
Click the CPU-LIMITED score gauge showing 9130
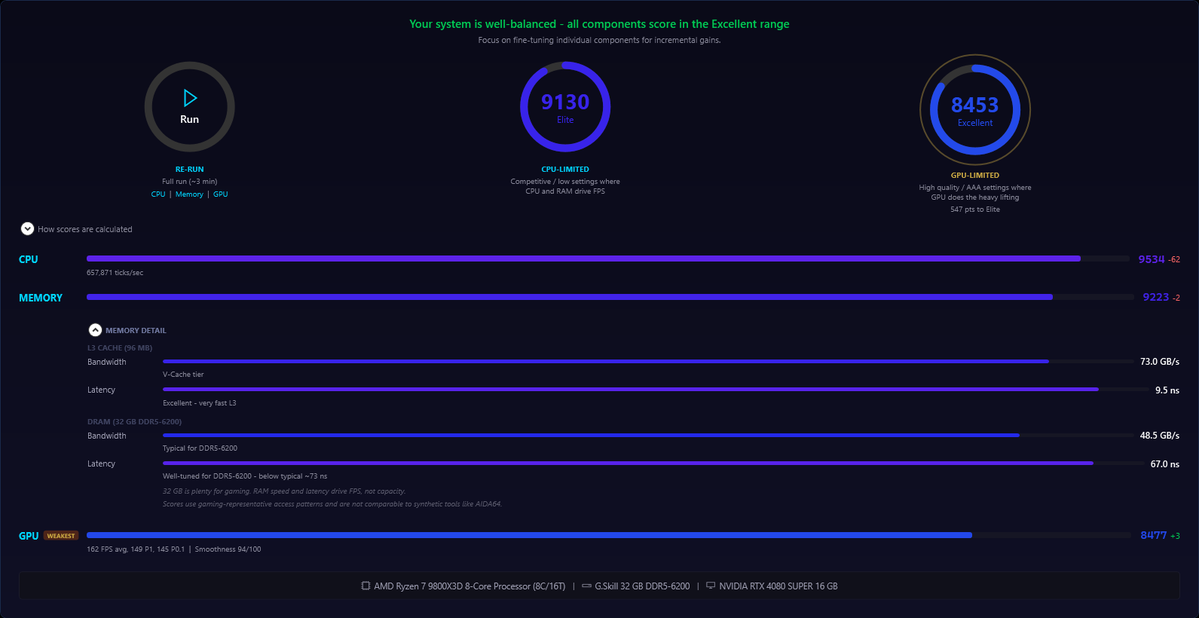pos(565,106)
